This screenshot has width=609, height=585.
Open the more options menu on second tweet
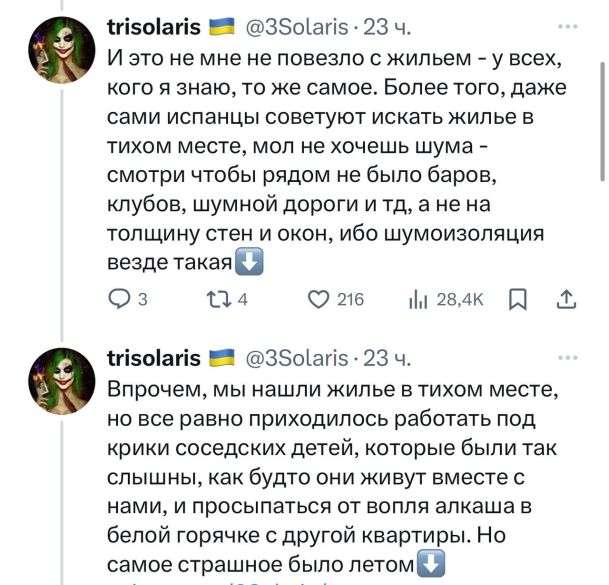[x=568, y=357]
